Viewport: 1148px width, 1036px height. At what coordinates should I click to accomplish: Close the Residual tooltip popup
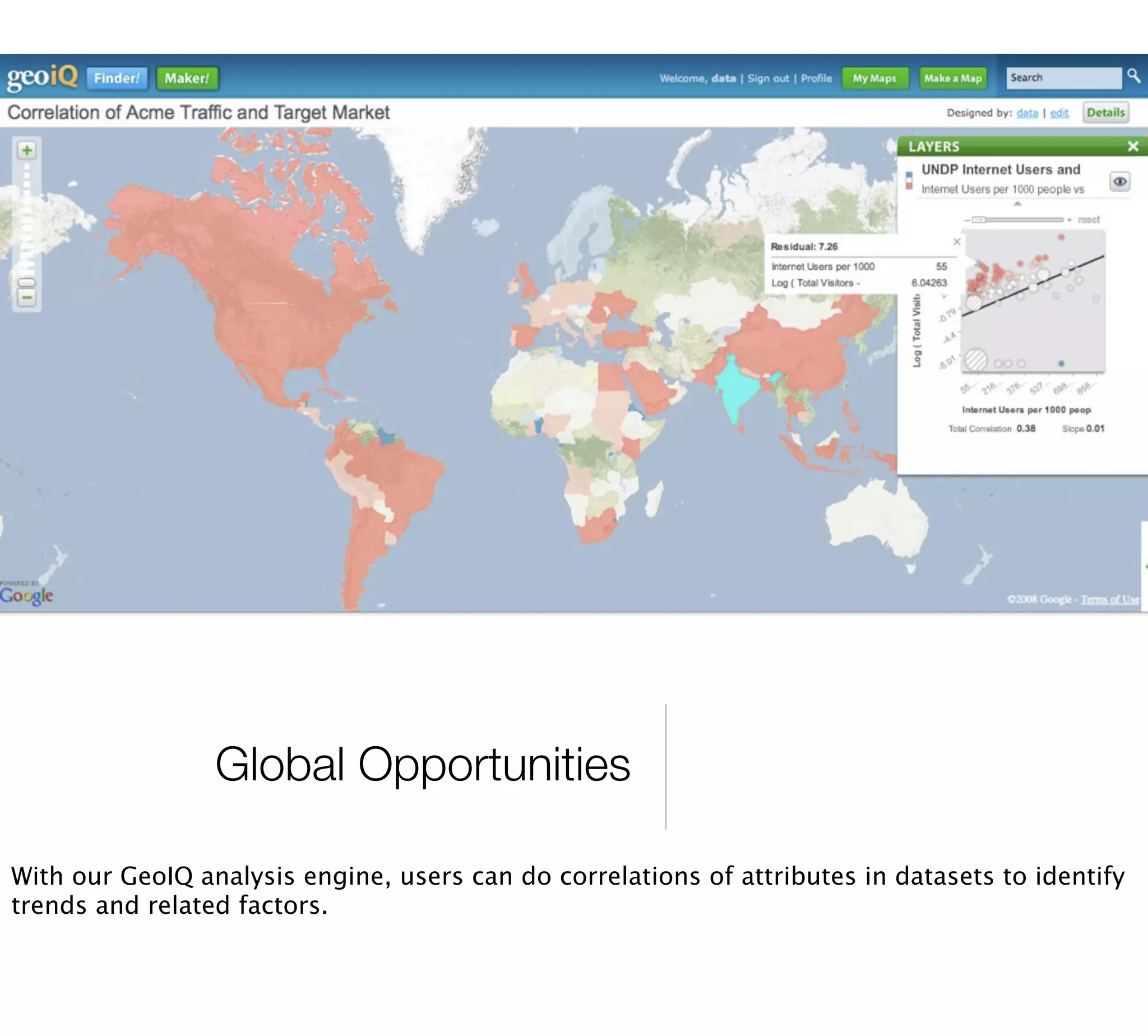[957, 242]
